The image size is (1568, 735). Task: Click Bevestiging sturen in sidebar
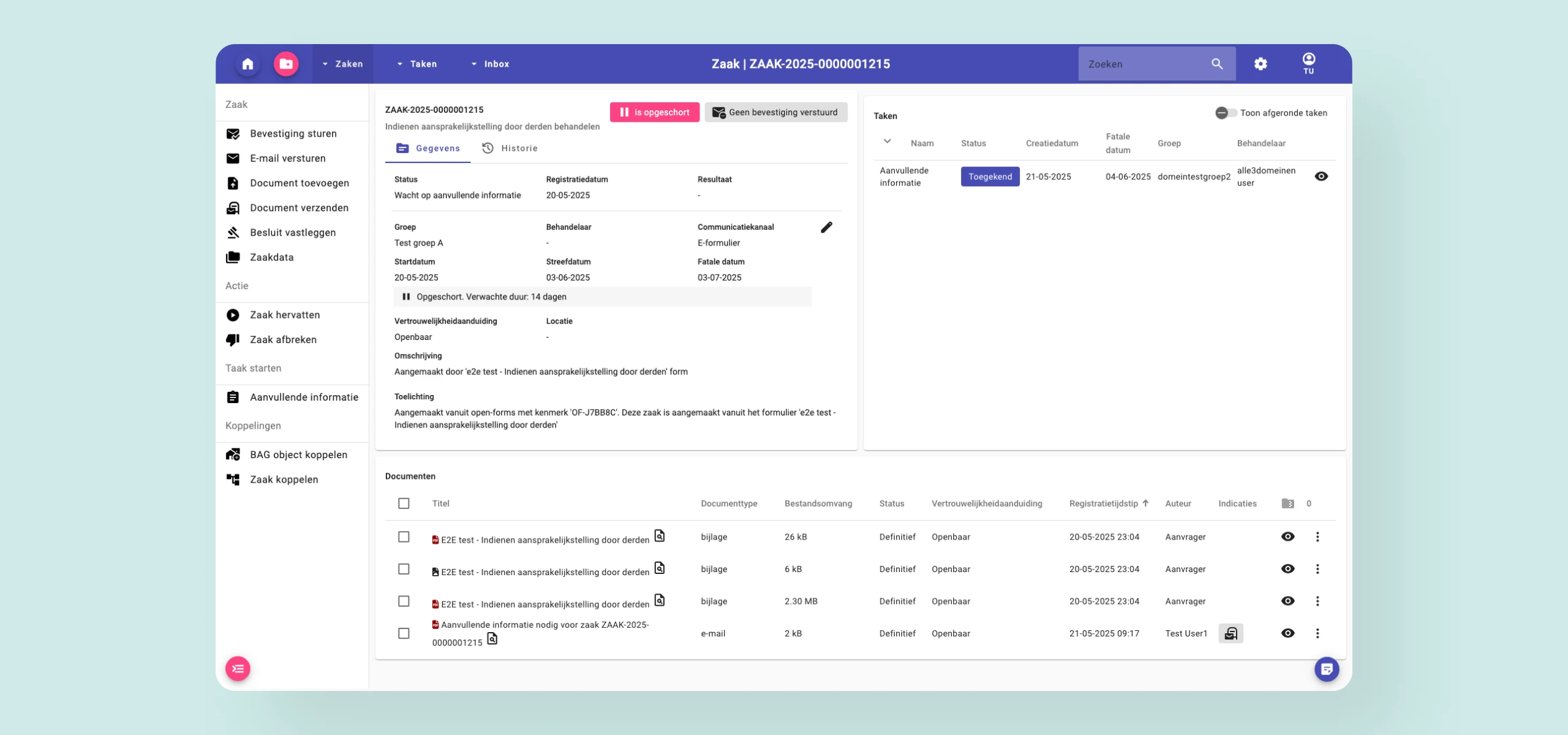pyautogui.click(x=292, y=134)
